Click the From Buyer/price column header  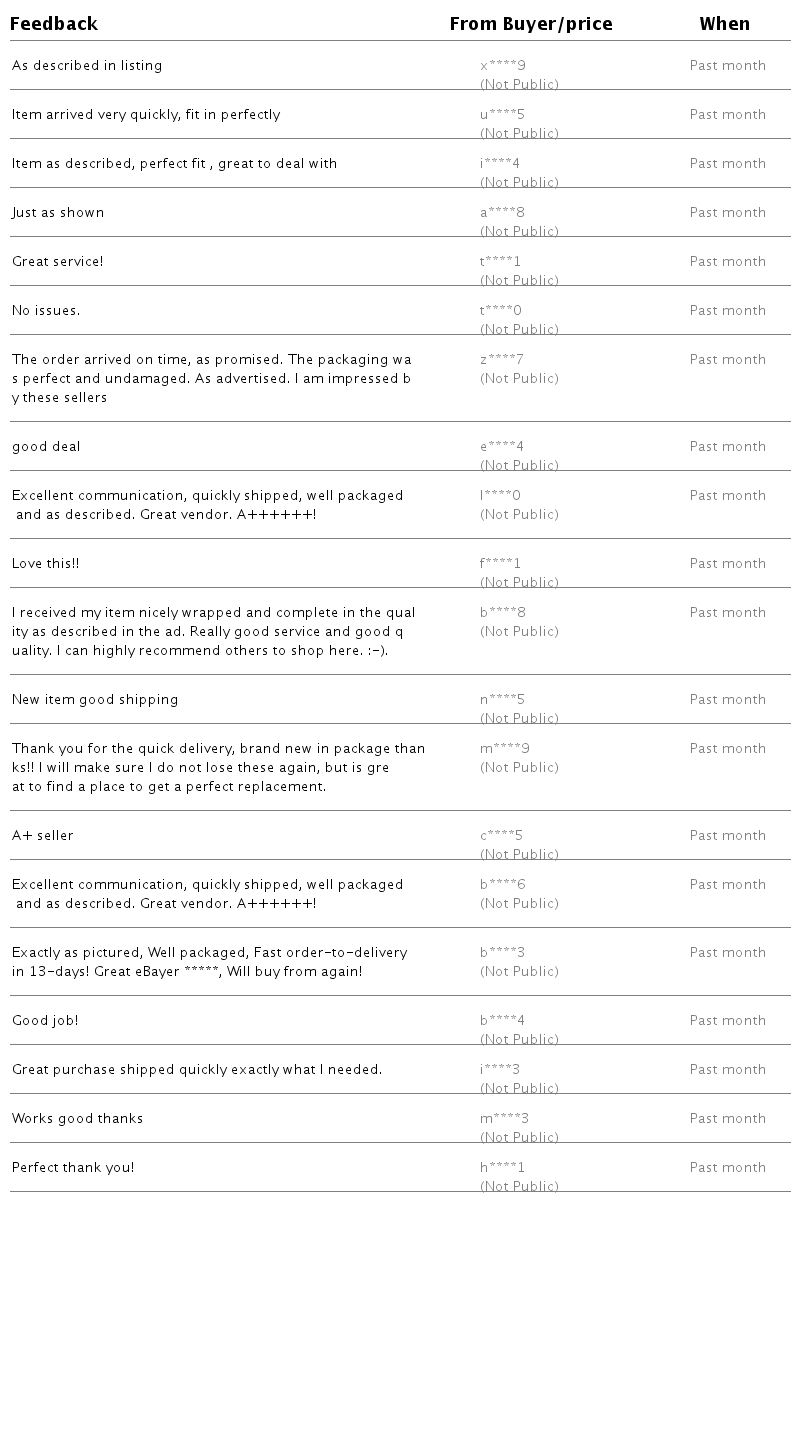(x=531, y=24)
